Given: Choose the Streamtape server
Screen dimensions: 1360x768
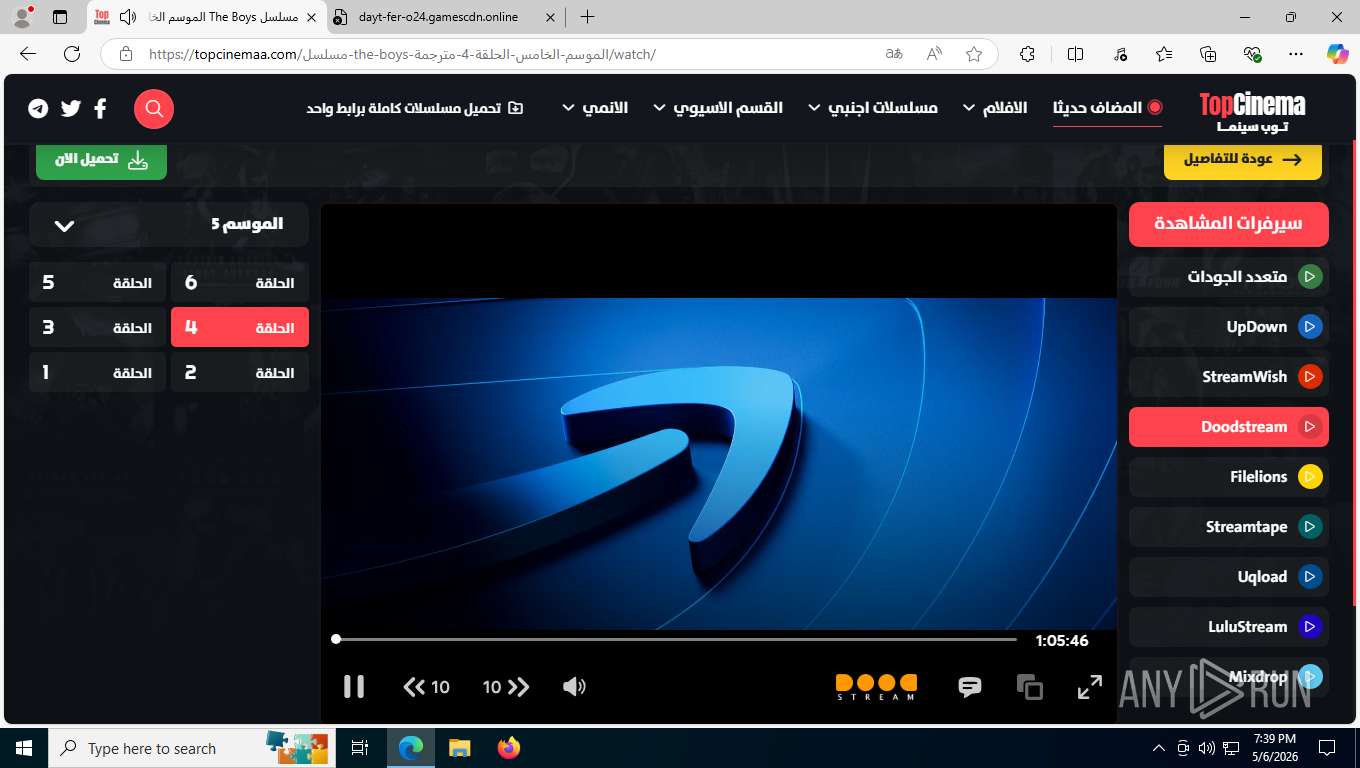Looking at the screenshot, I should (x=1229, y=526).
